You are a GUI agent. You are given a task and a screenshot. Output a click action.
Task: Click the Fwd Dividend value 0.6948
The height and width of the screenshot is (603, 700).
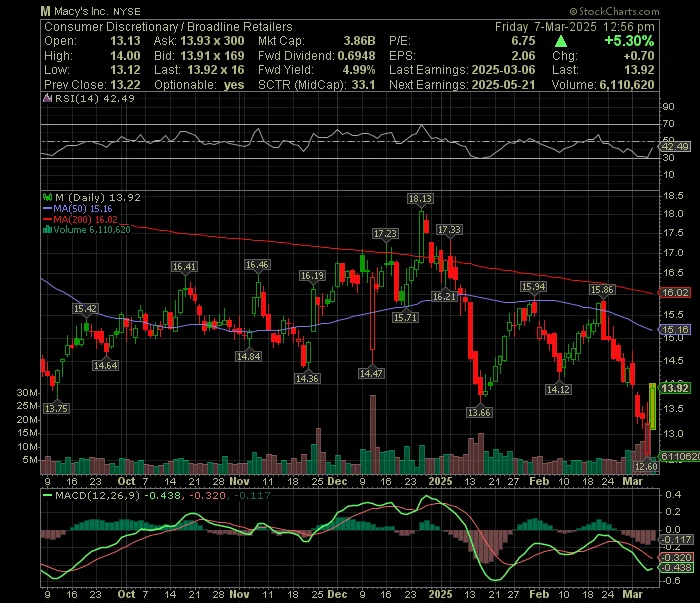point(356,56)
